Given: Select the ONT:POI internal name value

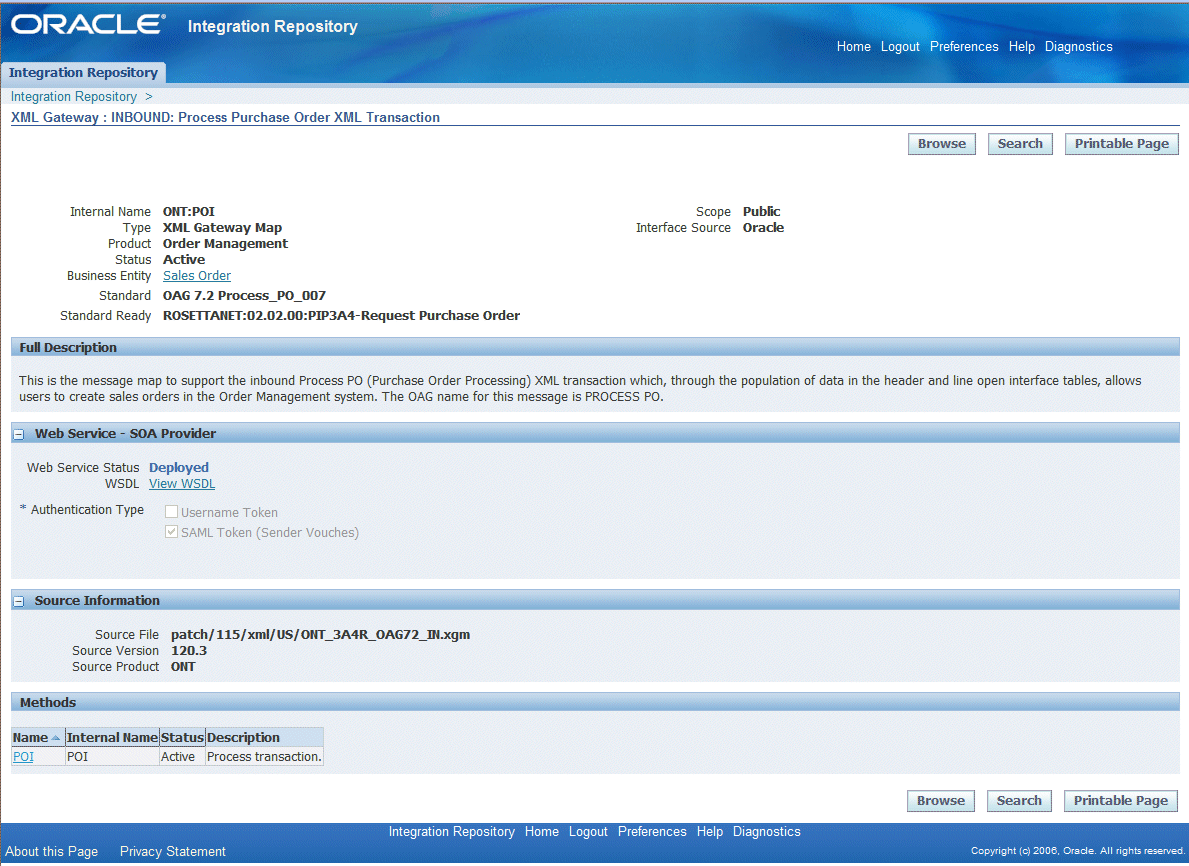Looking at the screenshot, I should (189, 212).
